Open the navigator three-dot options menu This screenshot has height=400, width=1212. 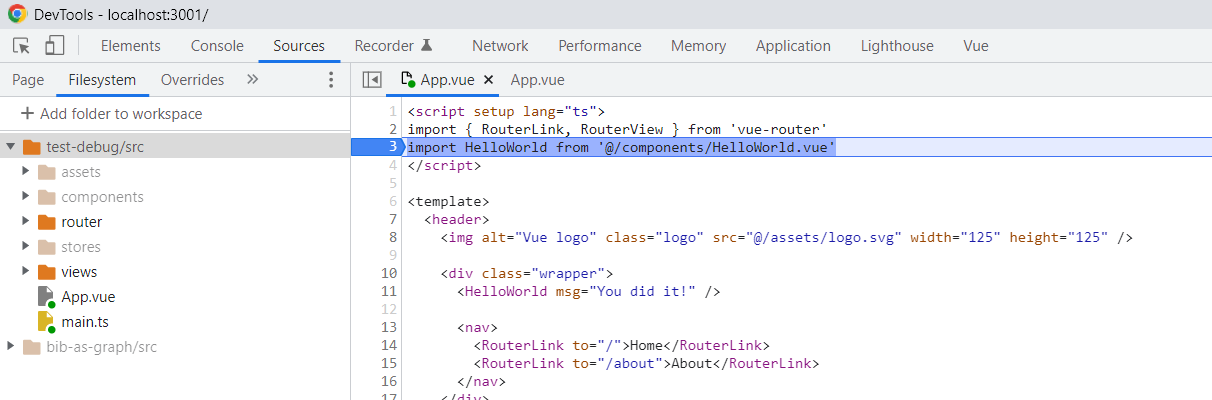(331, 80)
